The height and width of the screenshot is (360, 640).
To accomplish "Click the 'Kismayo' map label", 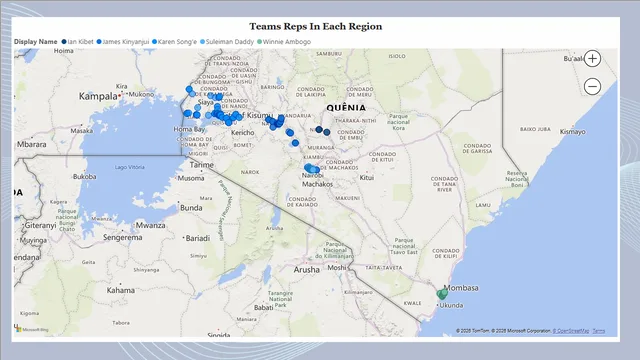I will [572, 132].
